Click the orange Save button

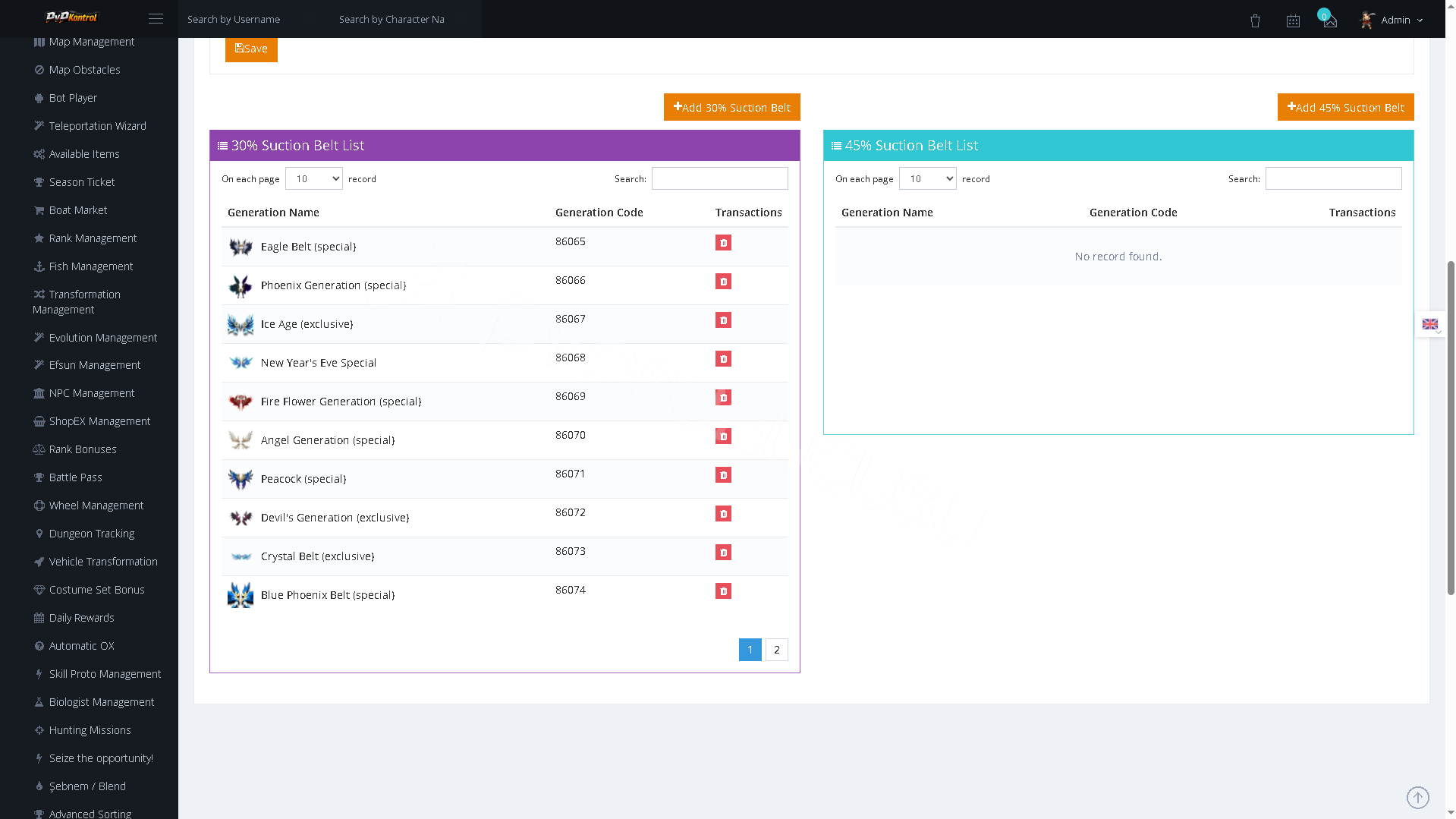(251, 49)
